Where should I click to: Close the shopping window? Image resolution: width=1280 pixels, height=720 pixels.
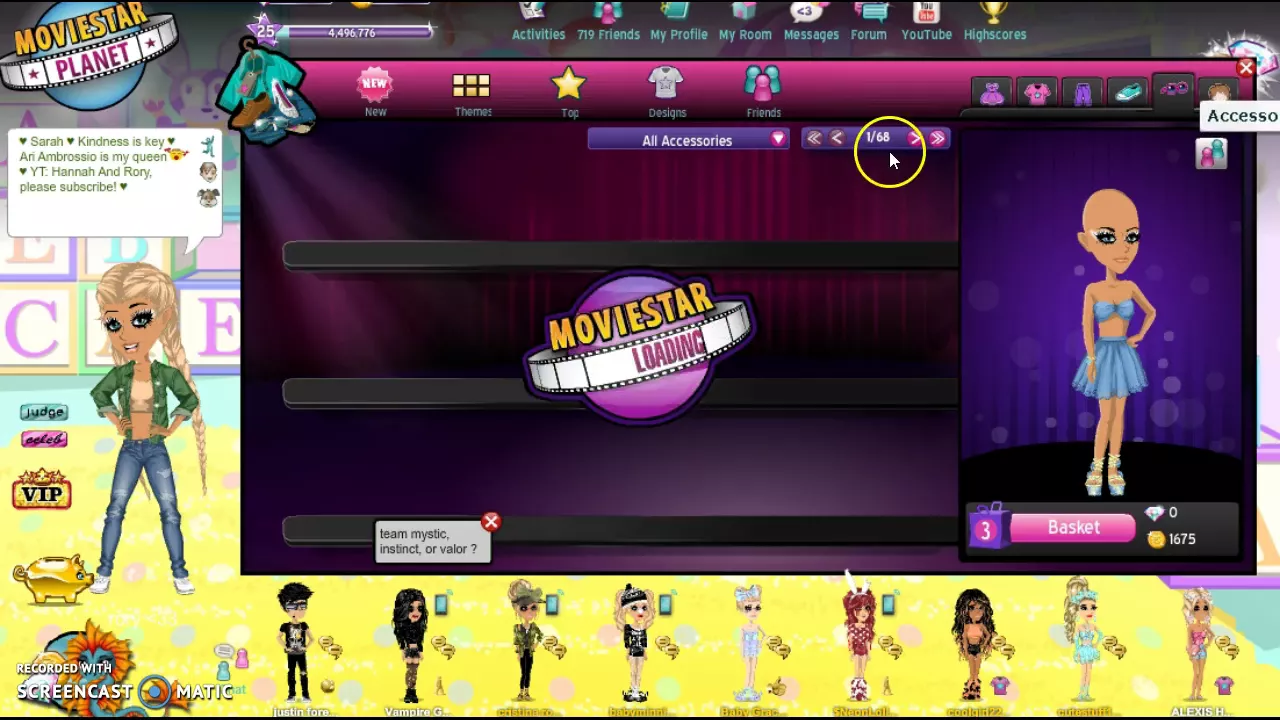[1246, 68]
